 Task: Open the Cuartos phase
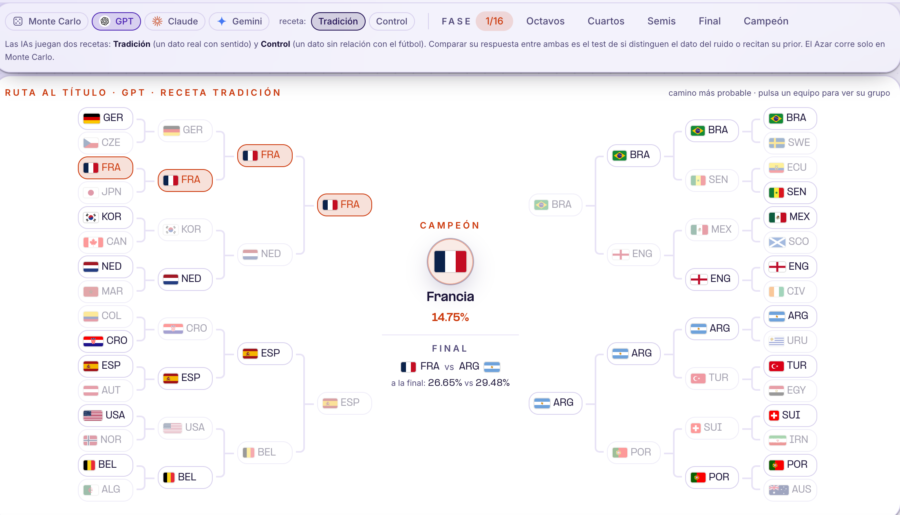pyautogui.click(x=606, y=21)
